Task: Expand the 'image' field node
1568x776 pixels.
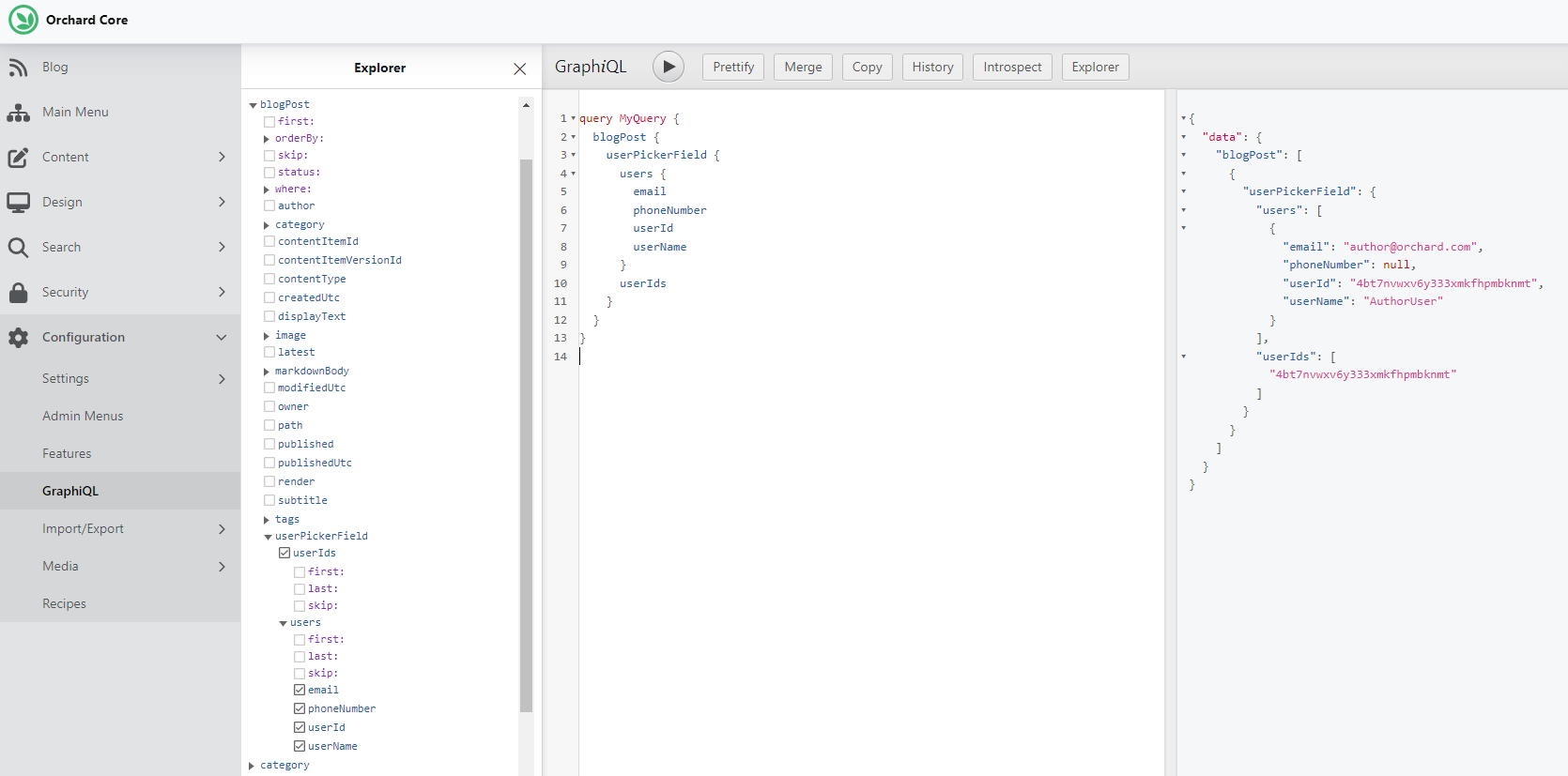Action: 267,336
